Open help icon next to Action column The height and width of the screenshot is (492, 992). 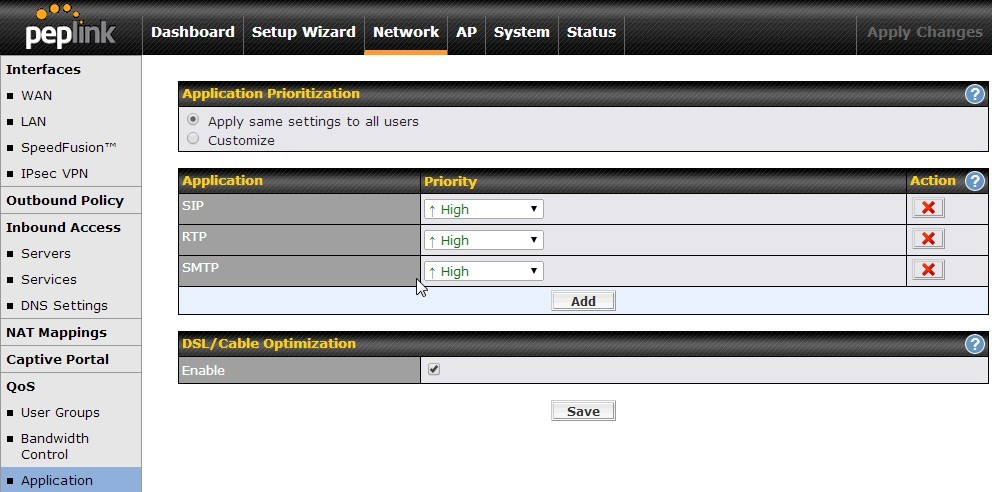coord(975,181)
